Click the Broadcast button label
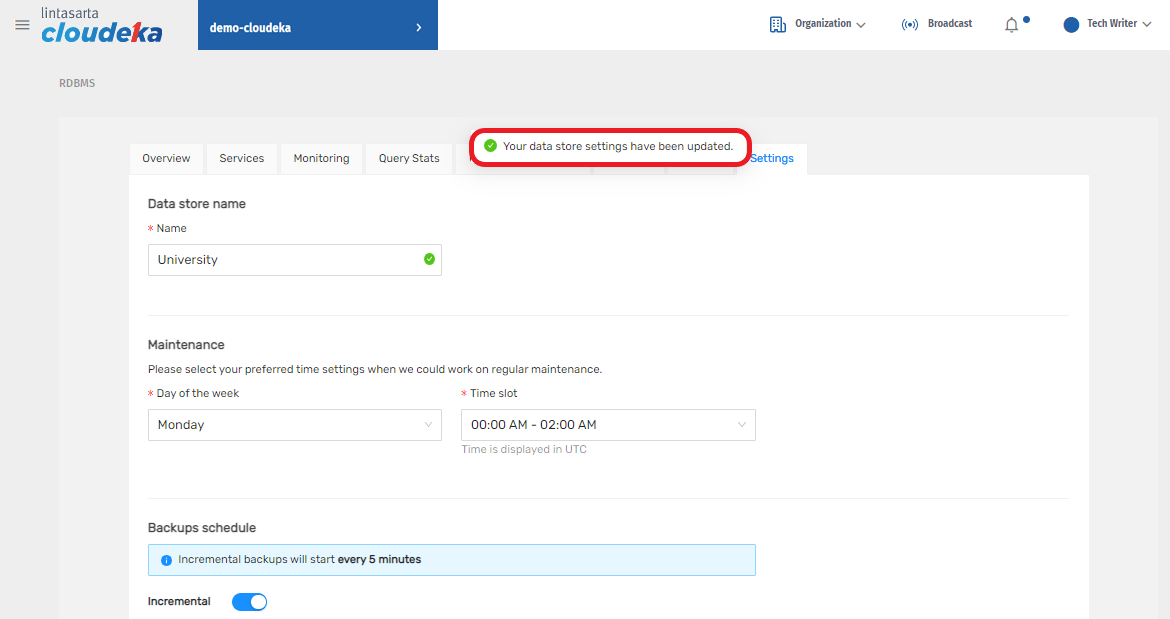The image size is (1170, 619). tap(949, 24)
